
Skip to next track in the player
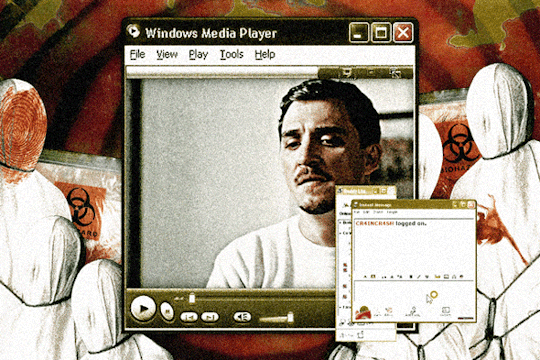click(209, 317)
